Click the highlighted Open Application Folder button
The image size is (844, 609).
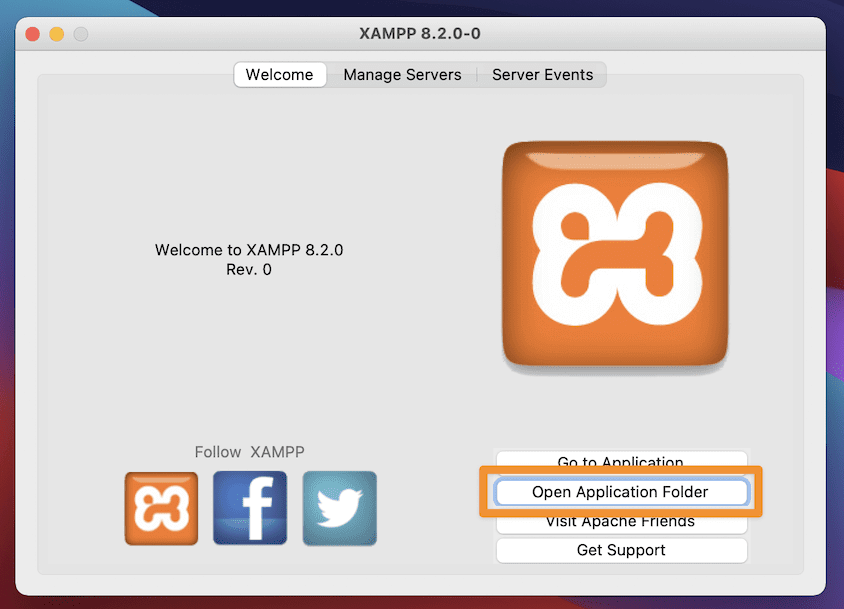pos(621,491)
